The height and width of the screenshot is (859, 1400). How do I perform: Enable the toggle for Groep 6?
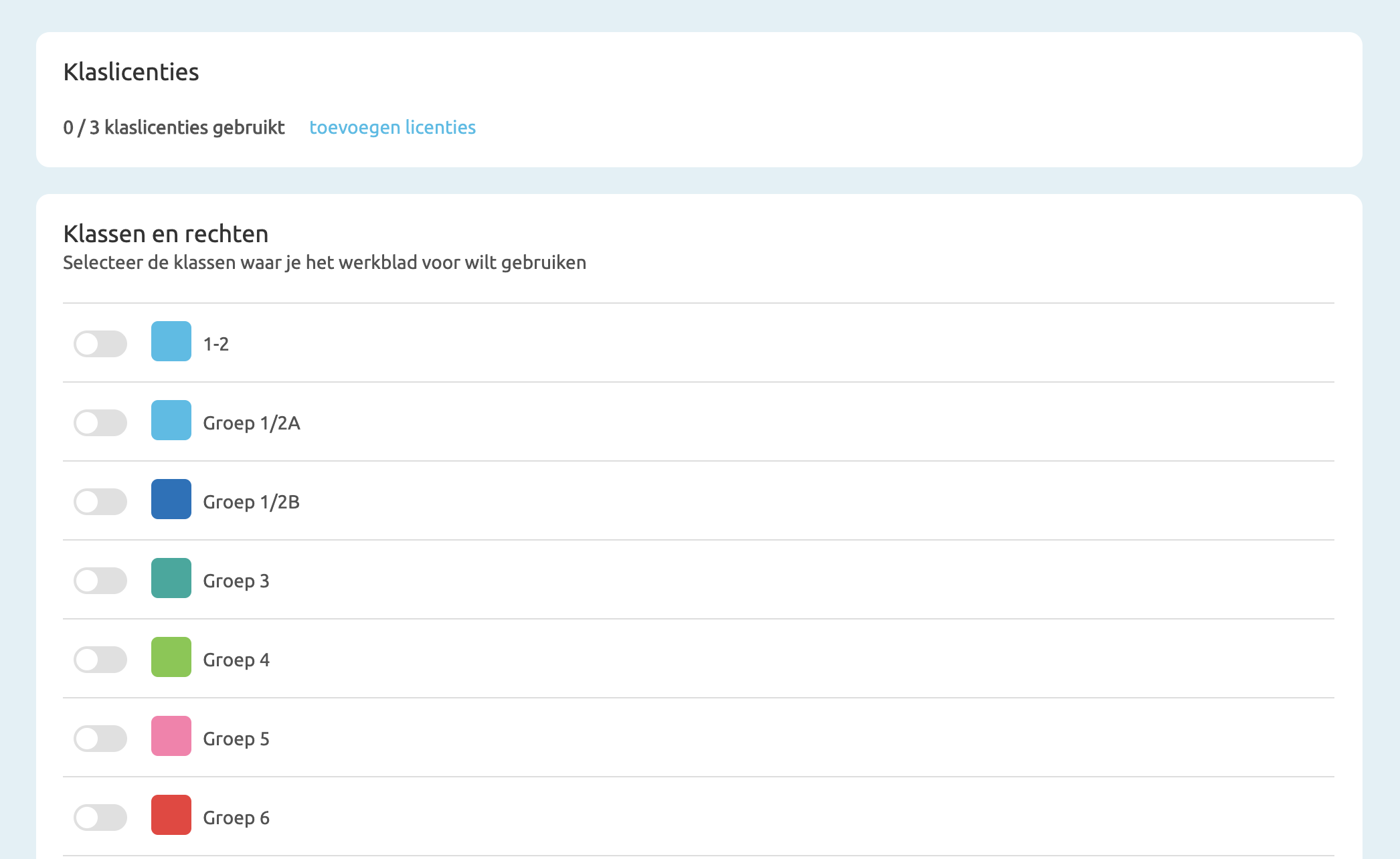tap(100, 817)
